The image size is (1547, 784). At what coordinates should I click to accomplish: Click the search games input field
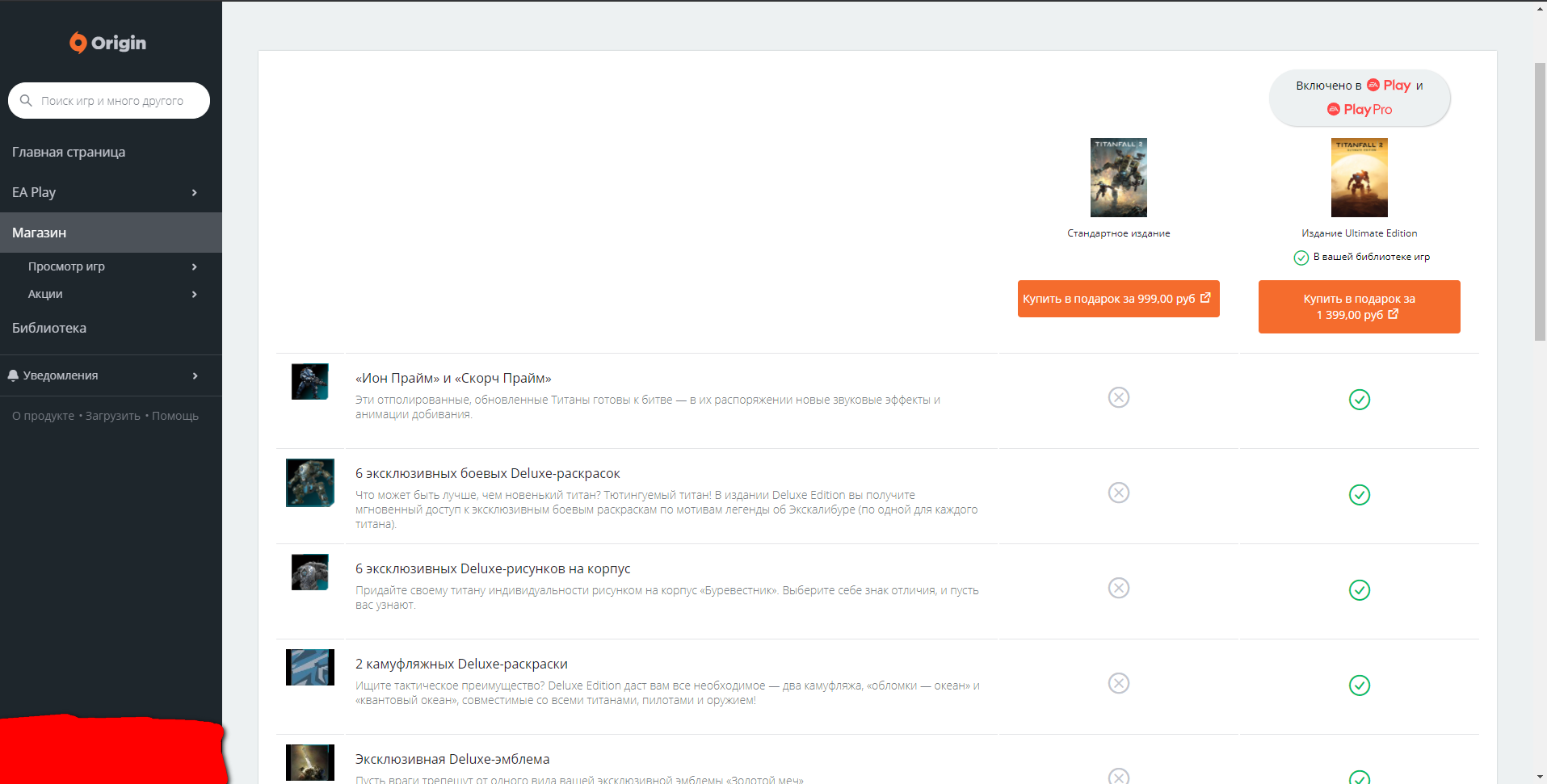pyautogui.click(x=109, y=100)
